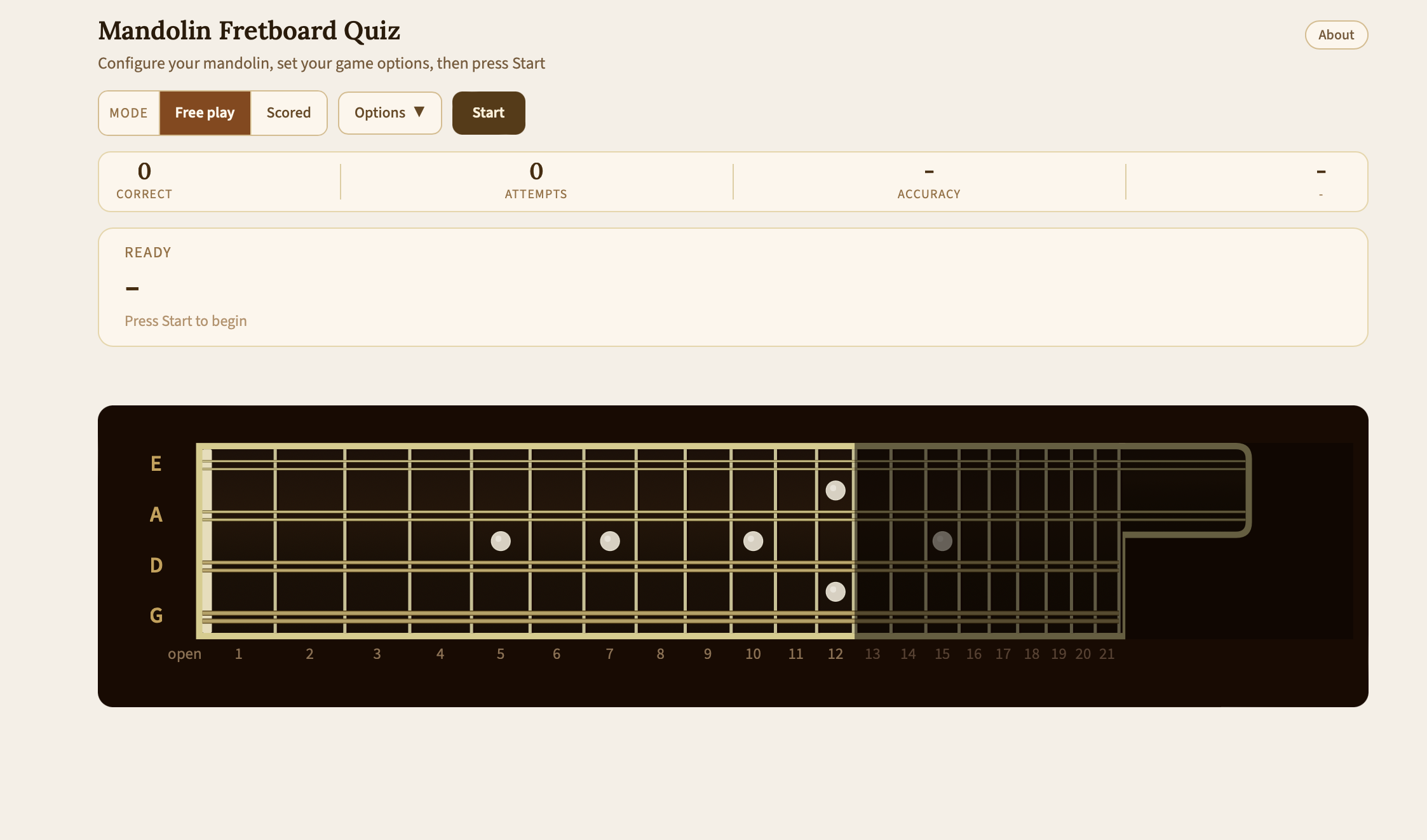Click the E string label

pyautogui.click(x=156, y=463)
